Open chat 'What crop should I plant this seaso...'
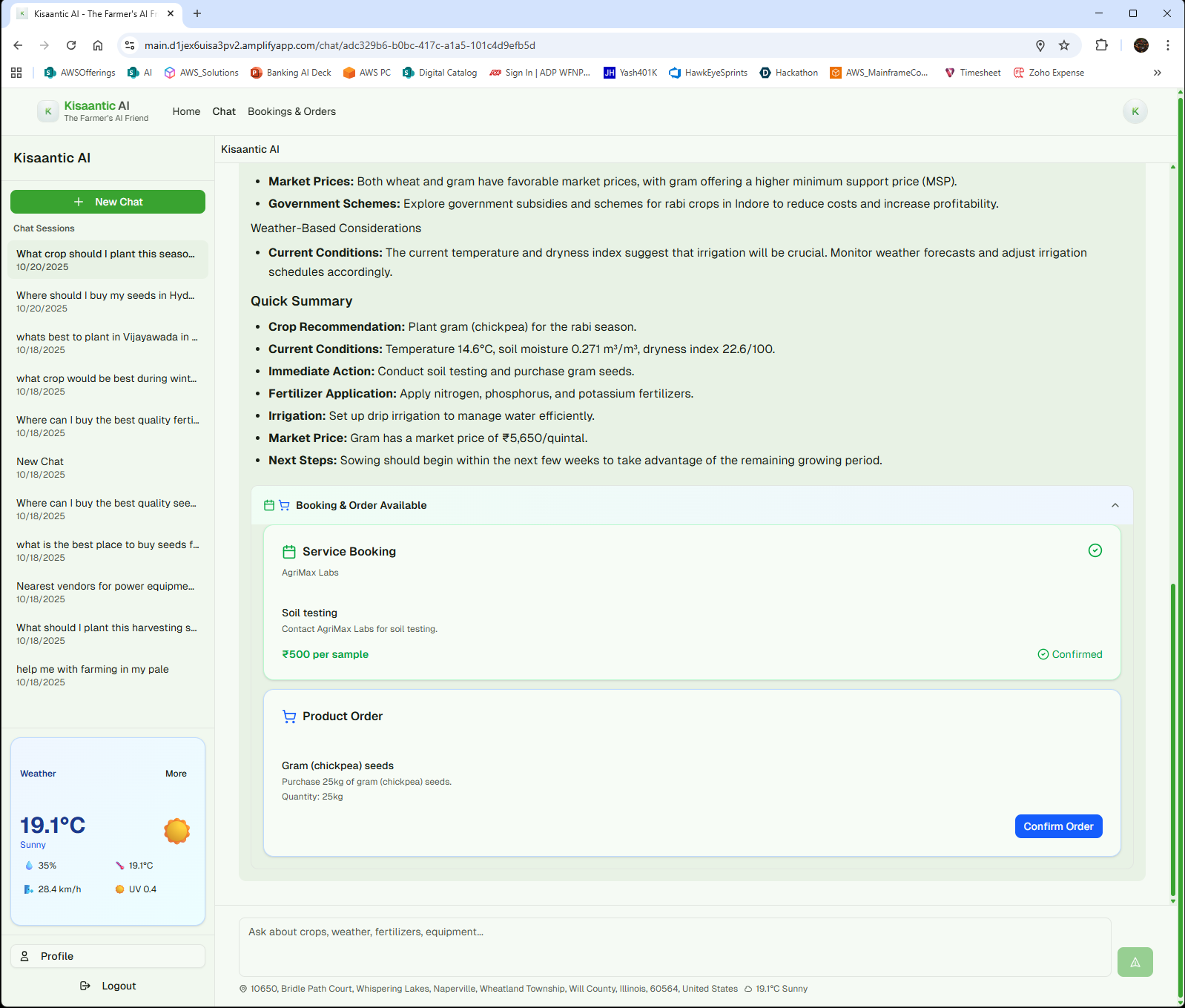Image resolution: width=1185 pixels, height=1008 pixels. pyautogui.click(x=108, y=260)
